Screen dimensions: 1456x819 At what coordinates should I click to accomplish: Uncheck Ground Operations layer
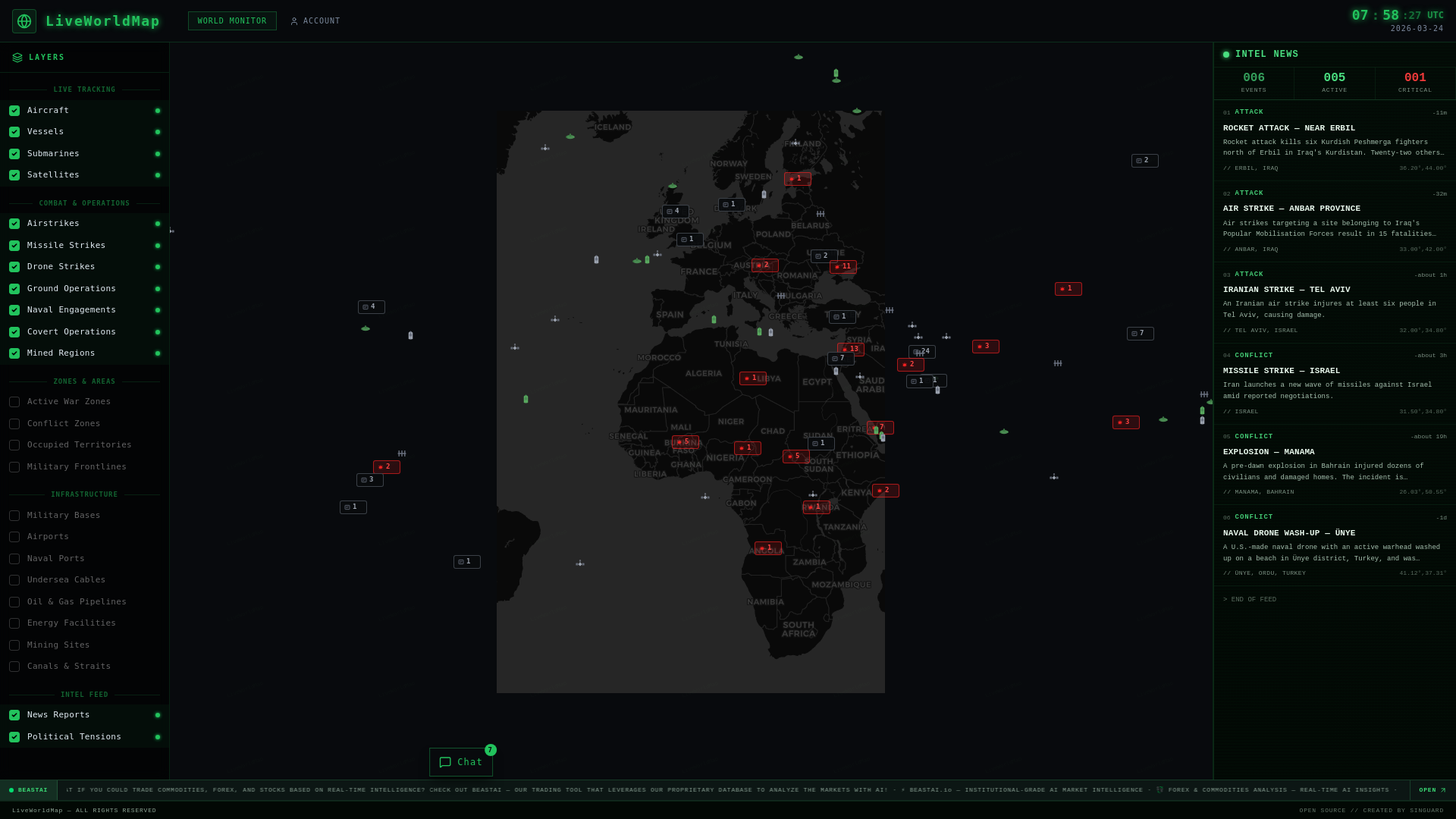tap(14, 289)
